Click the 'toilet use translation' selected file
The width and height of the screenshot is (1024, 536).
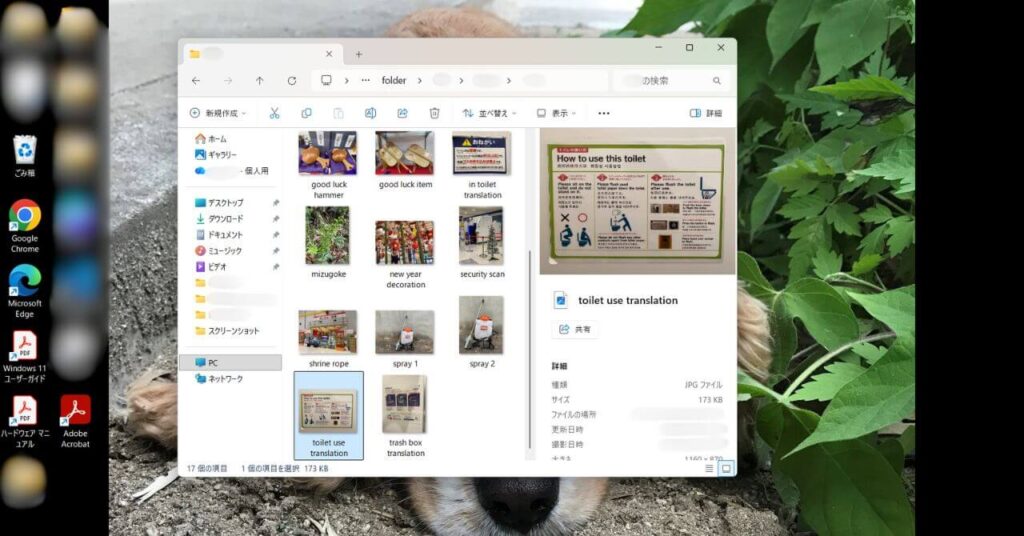(328, 416)
